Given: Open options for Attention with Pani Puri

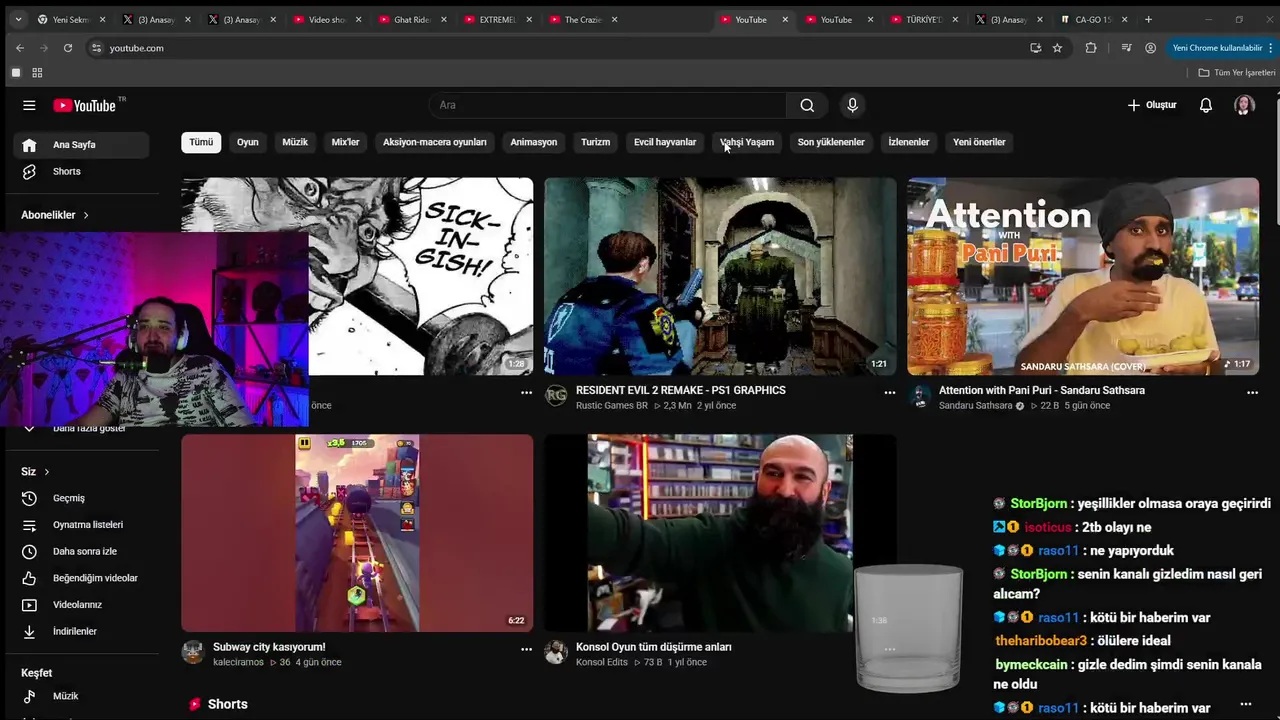Looking at the screenshot, I should click(1252, 393).
